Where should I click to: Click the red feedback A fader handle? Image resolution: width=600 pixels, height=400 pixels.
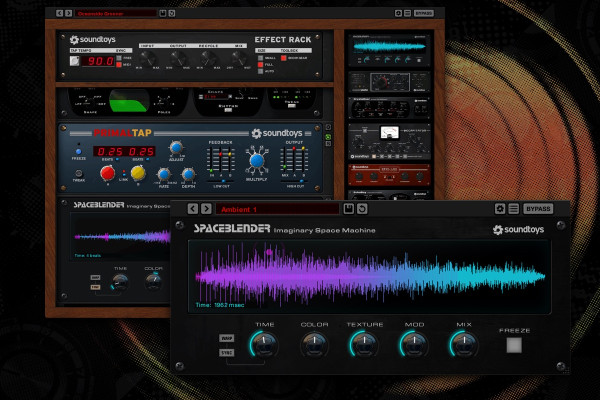221,154
